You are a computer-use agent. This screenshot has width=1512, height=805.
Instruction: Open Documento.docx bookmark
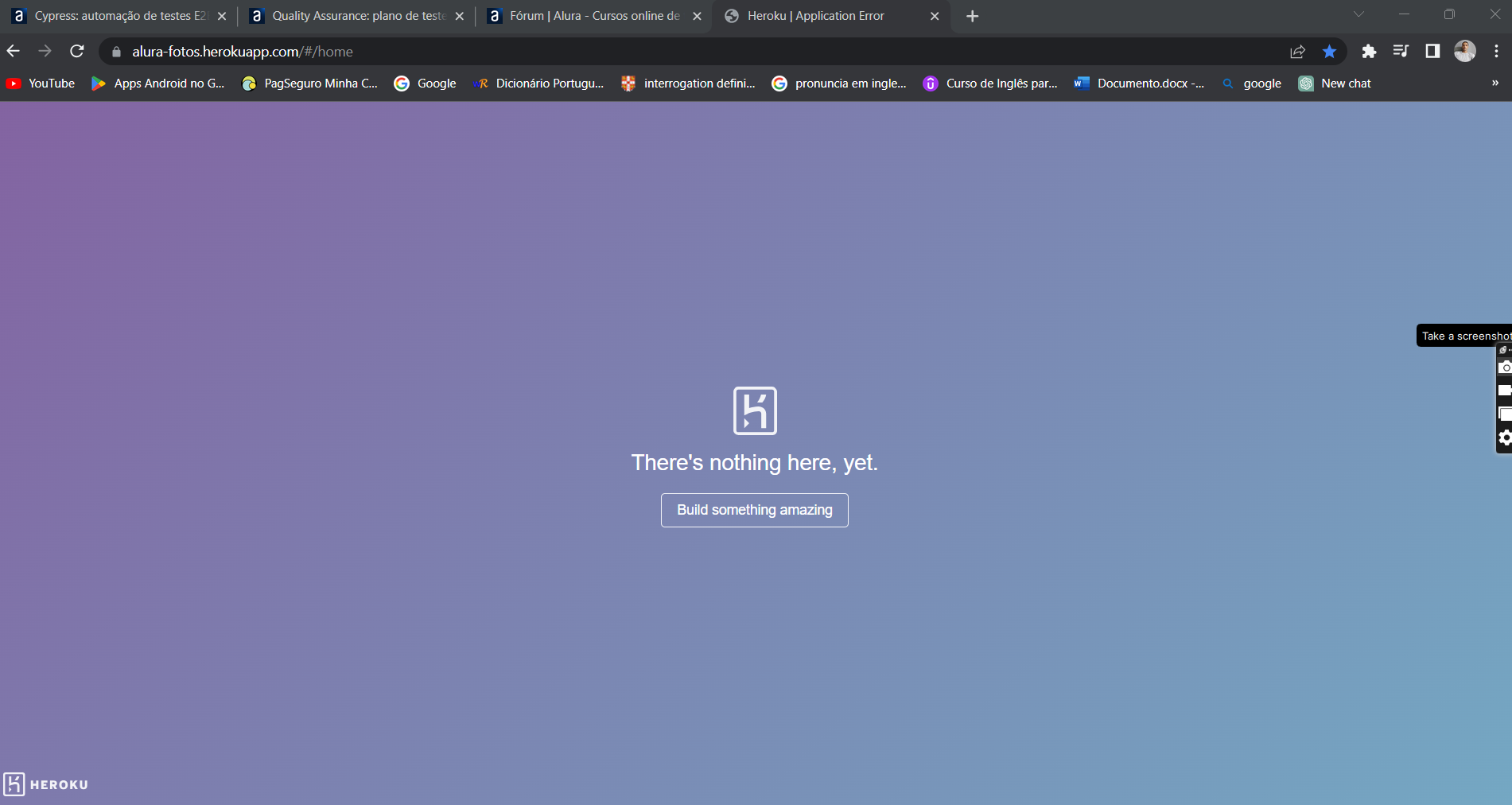(x=1139, y=83)
